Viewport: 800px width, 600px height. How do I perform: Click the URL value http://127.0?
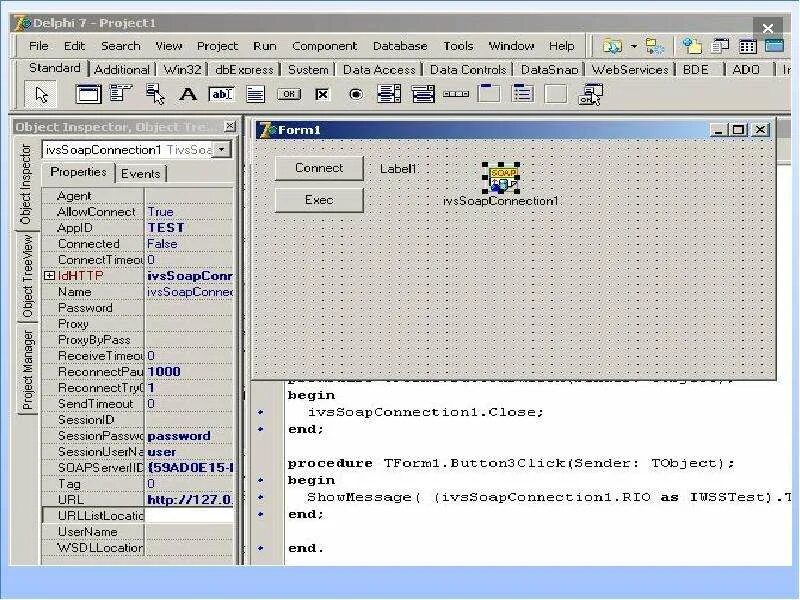[x=189, y=499]
